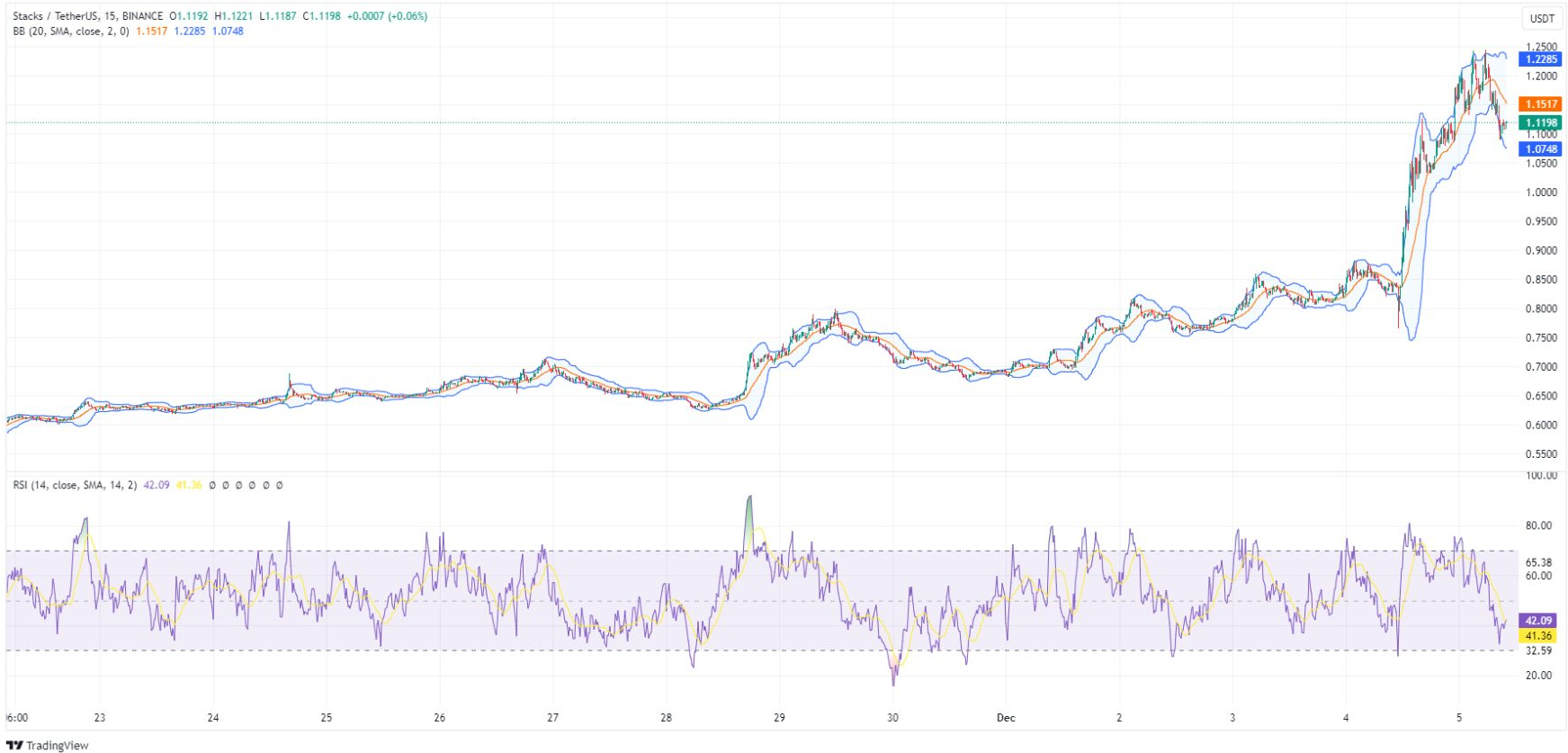
Task: Click the 0.8500 price scale label
Action: (1541, 280)
